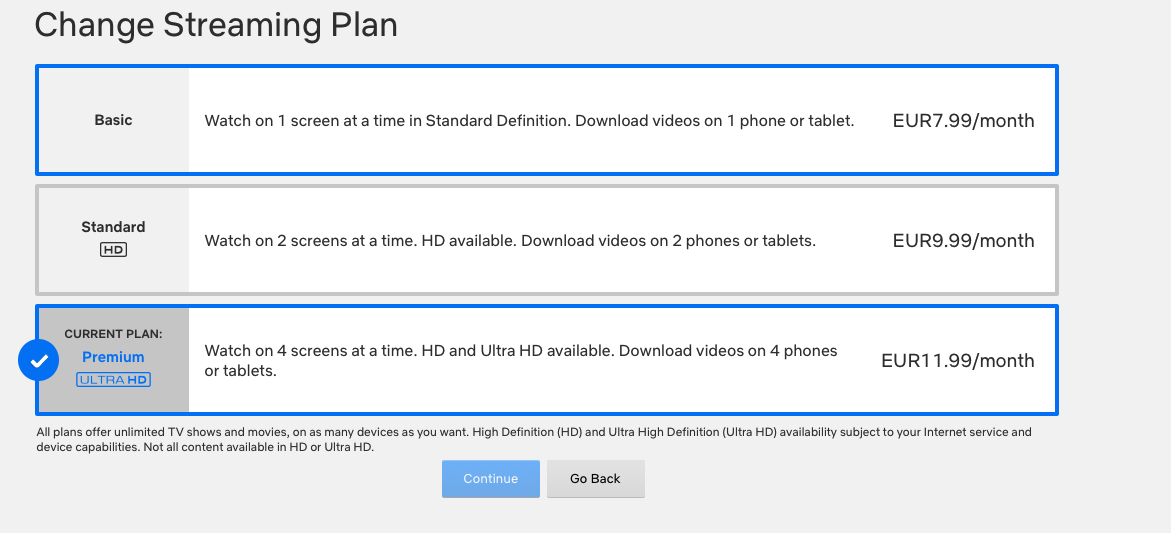This screenshot has width=1171, height=533.
Task: Click the blue checkmark circle icon
Action: (x=38, y=361)
